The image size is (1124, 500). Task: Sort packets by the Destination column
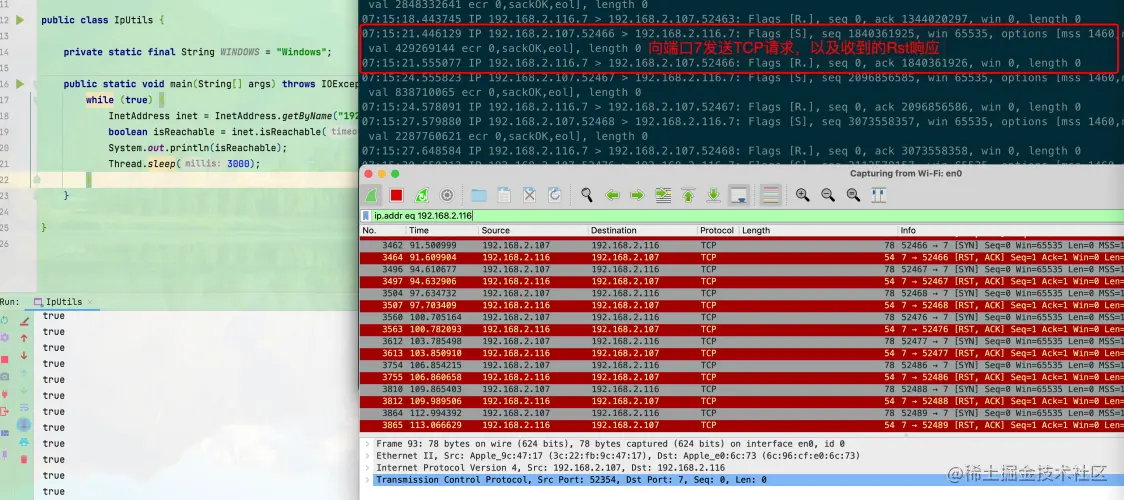pyautogui.click(x=643, y=231)
